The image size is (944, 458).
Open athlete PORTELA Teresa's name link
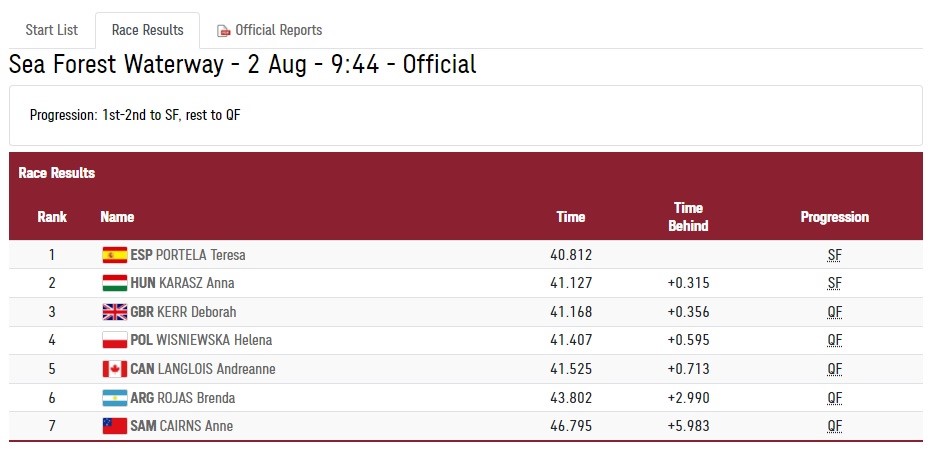pos(200,255)
